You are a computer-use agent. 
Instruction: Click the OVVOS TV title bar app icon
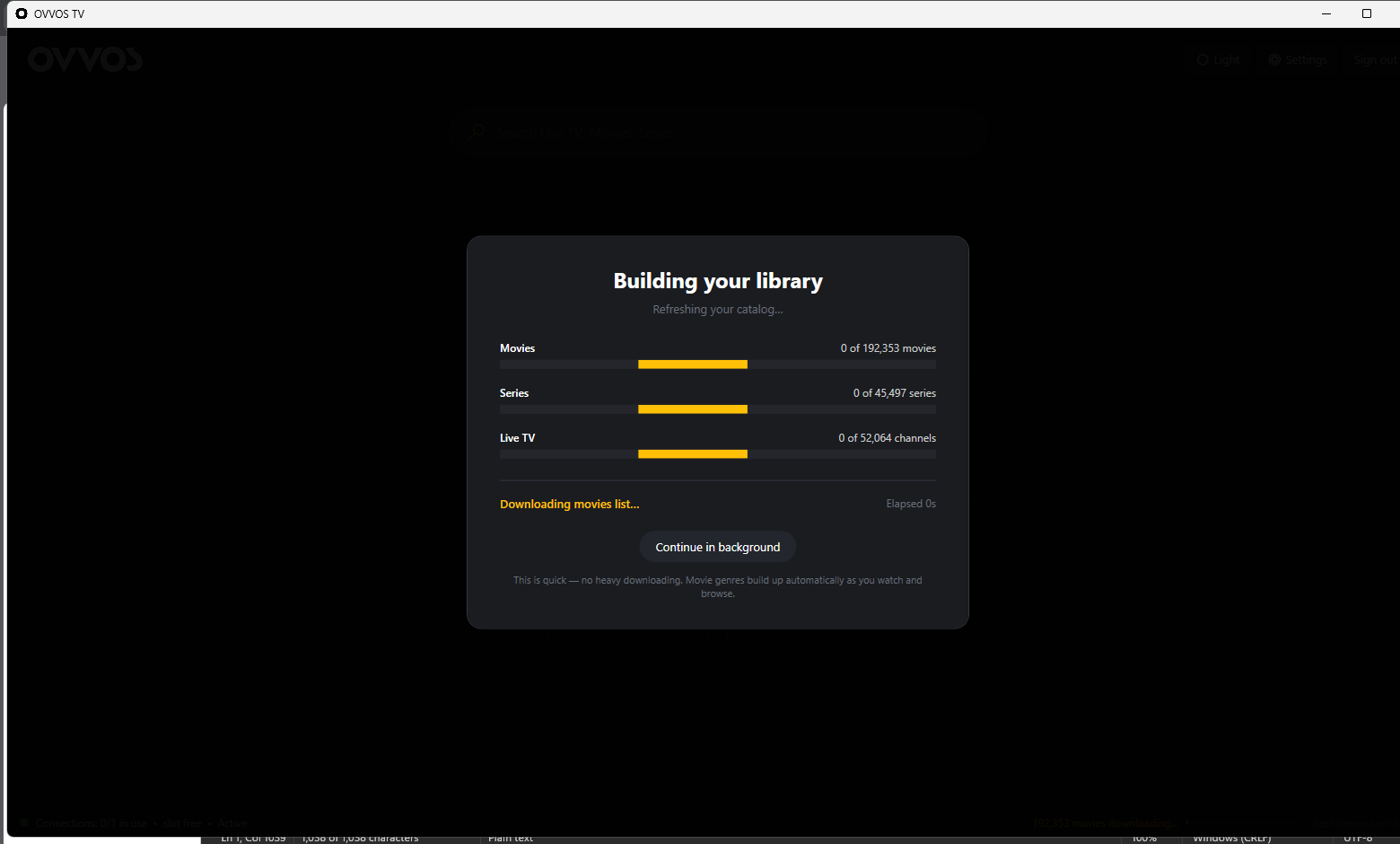pos(22,13)
